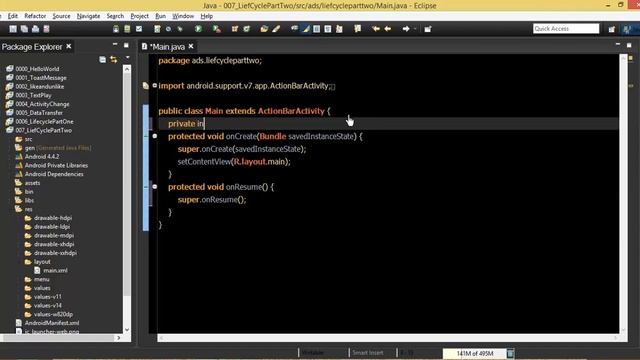The image size is (640, 360).
Task: Select the src folder in the tree
Action: 28,139
